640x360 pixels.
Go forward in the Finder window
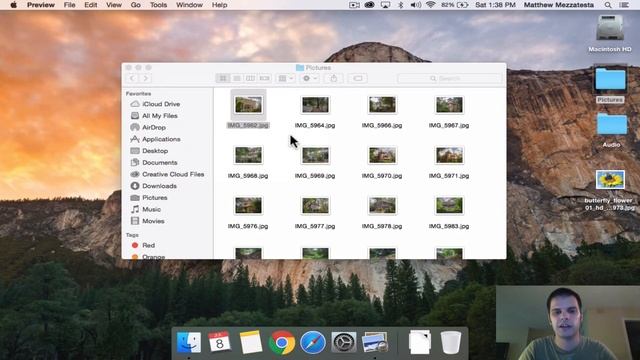(x=145, y=78)
